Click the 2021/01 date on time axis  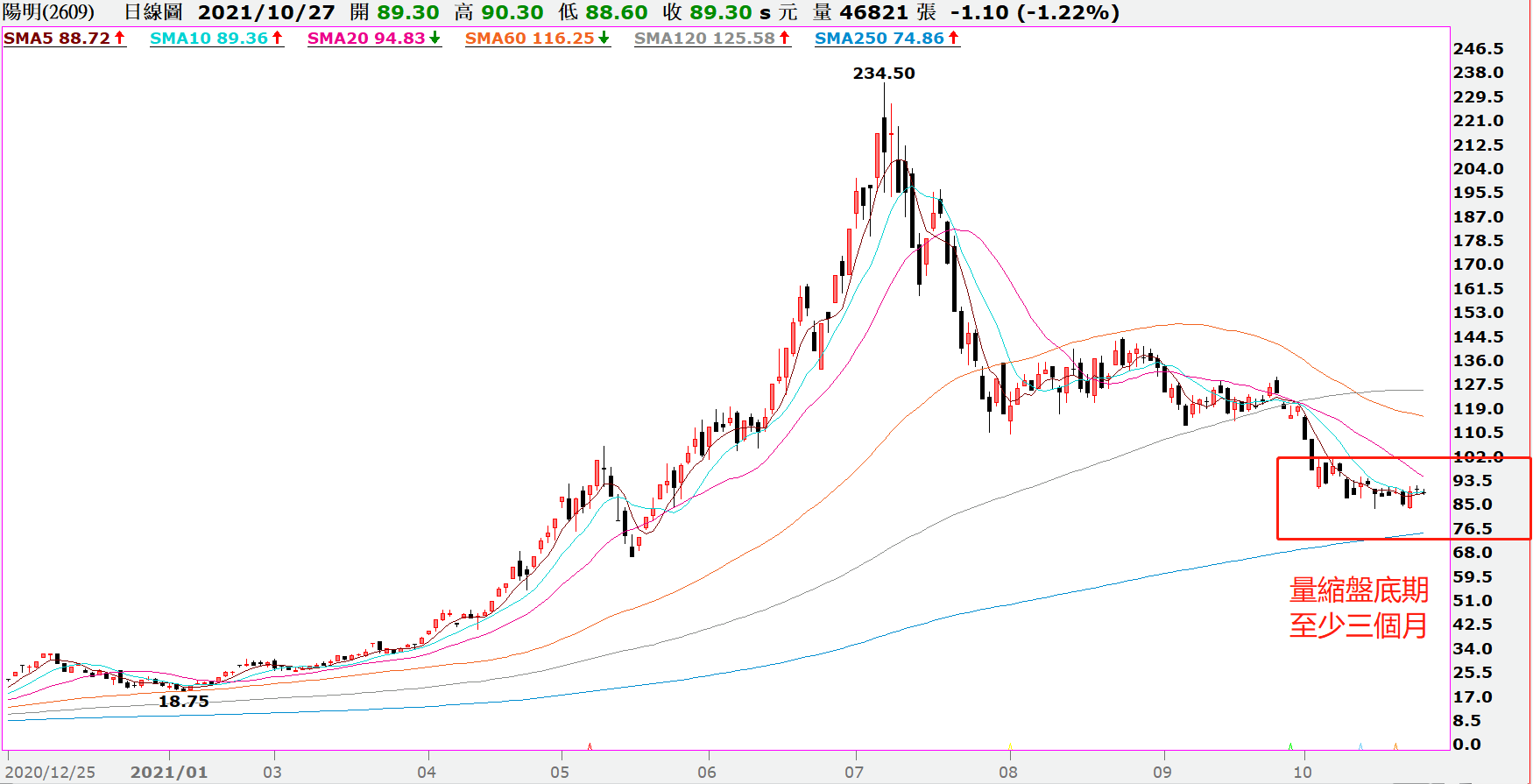169,772
